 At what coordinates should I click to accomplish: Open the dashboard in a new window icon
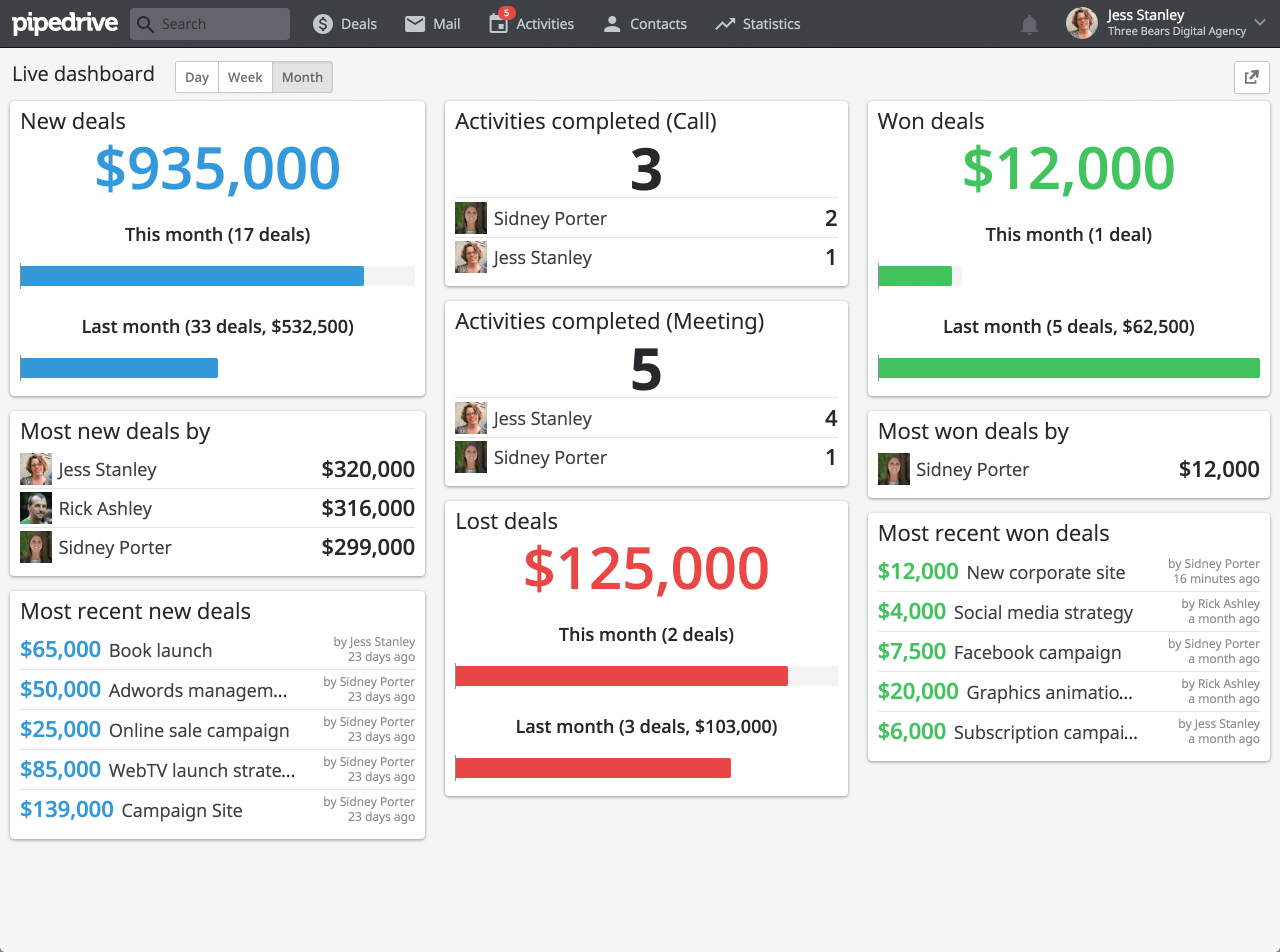coord(1252,76)
